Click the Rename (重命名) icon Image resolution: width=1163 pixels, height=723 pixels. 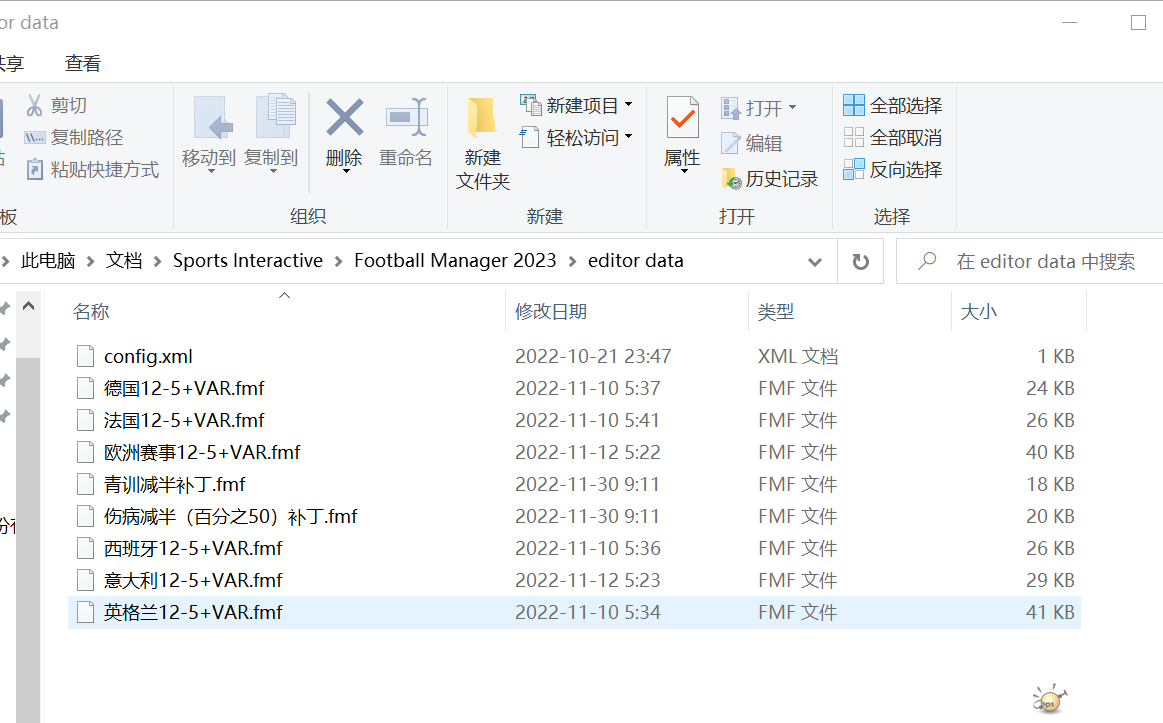pyautogui.click(x=406, y=117)
